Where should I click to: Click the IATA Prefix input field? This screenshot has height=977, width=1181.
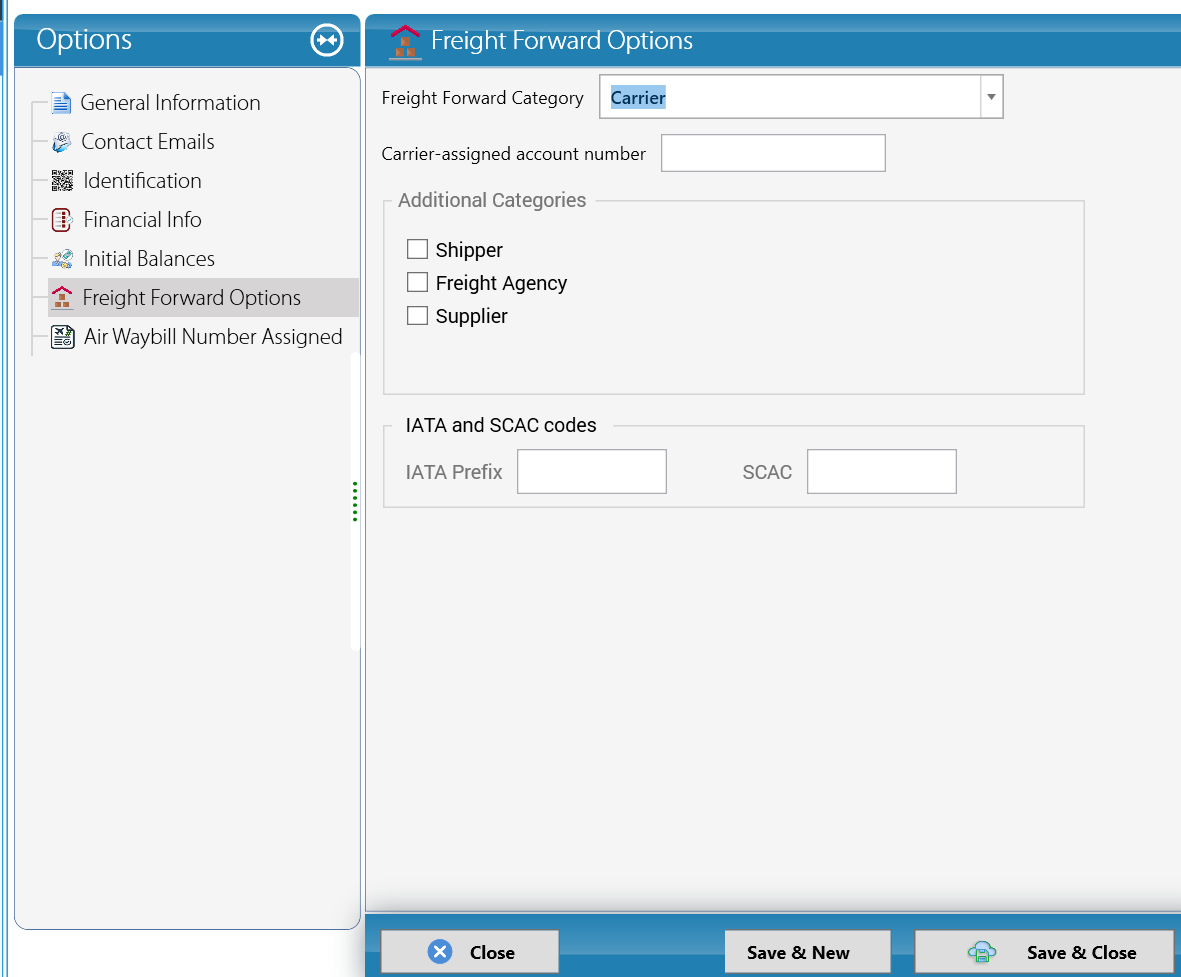pos(591,472)
